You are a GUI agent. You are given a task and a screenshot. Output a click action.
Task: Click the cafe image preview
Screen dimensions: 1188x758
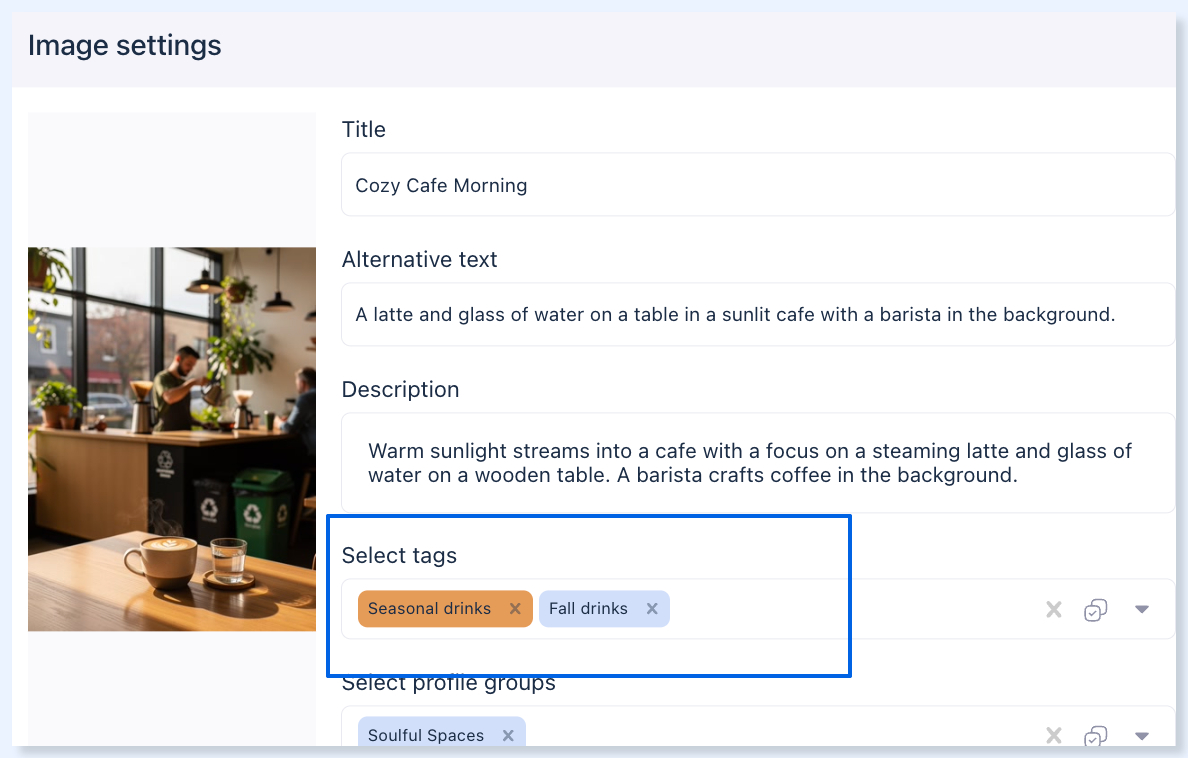click(172, 439)
